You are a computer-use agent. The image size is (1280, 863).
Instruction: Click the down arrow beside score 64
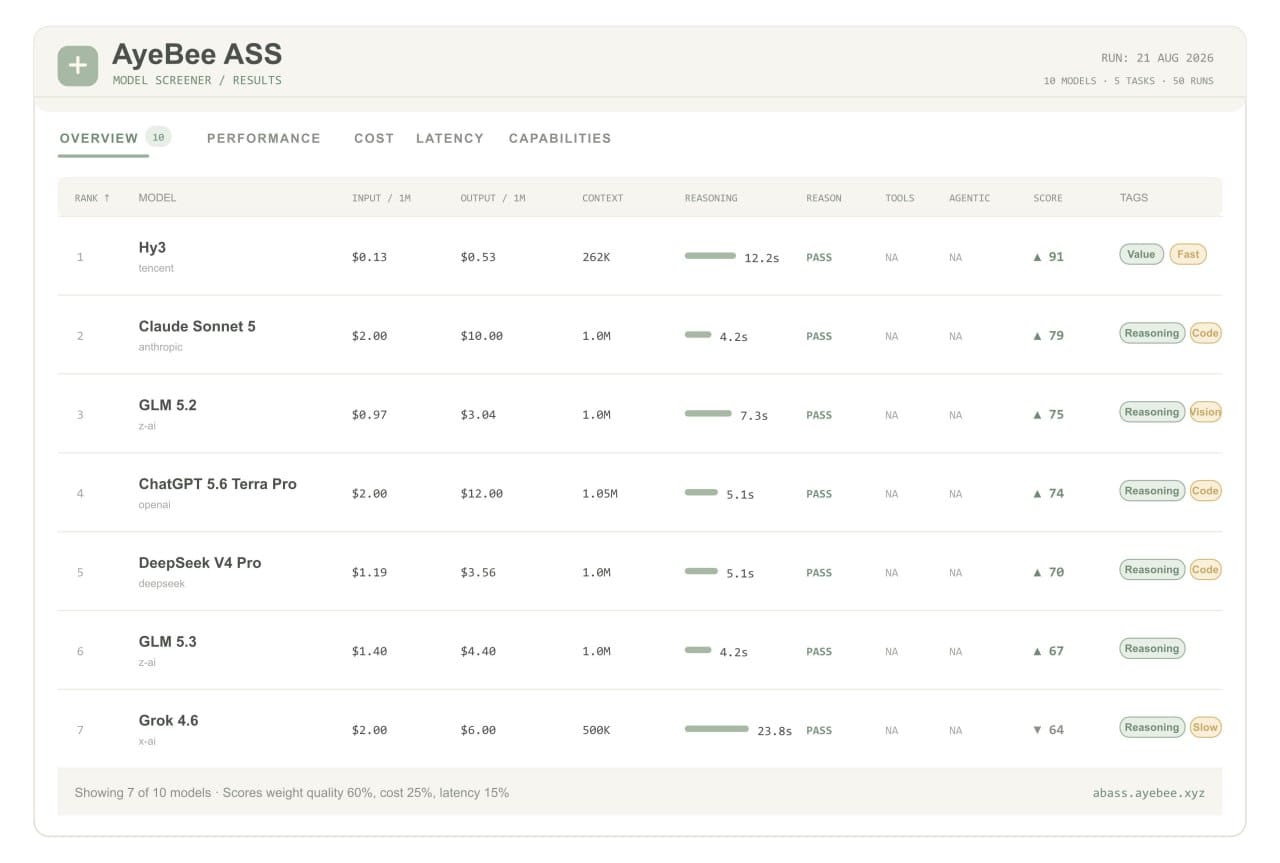(1038, 730)
